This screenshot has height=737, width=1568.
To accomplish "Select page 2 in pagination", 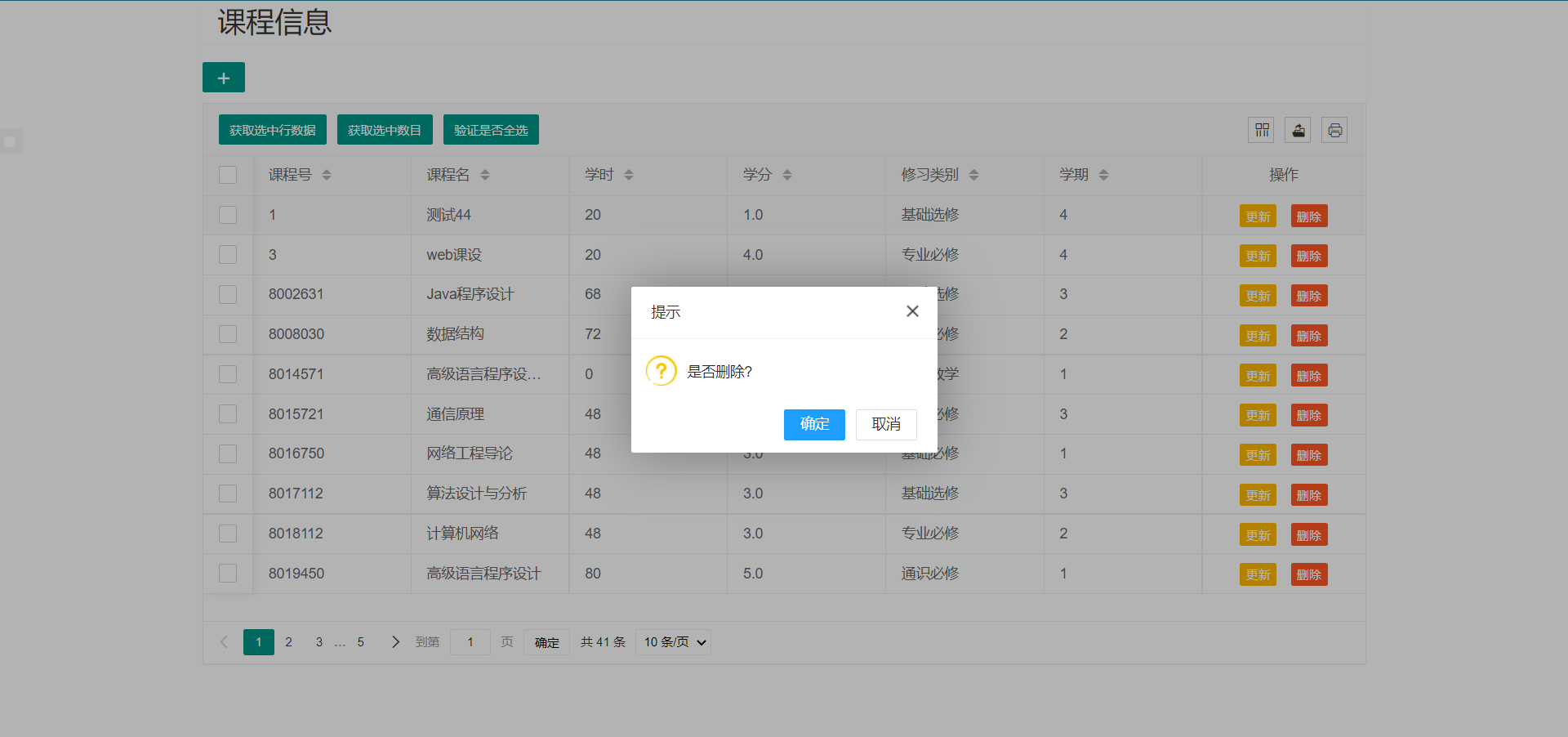I will tap(288, 642).
